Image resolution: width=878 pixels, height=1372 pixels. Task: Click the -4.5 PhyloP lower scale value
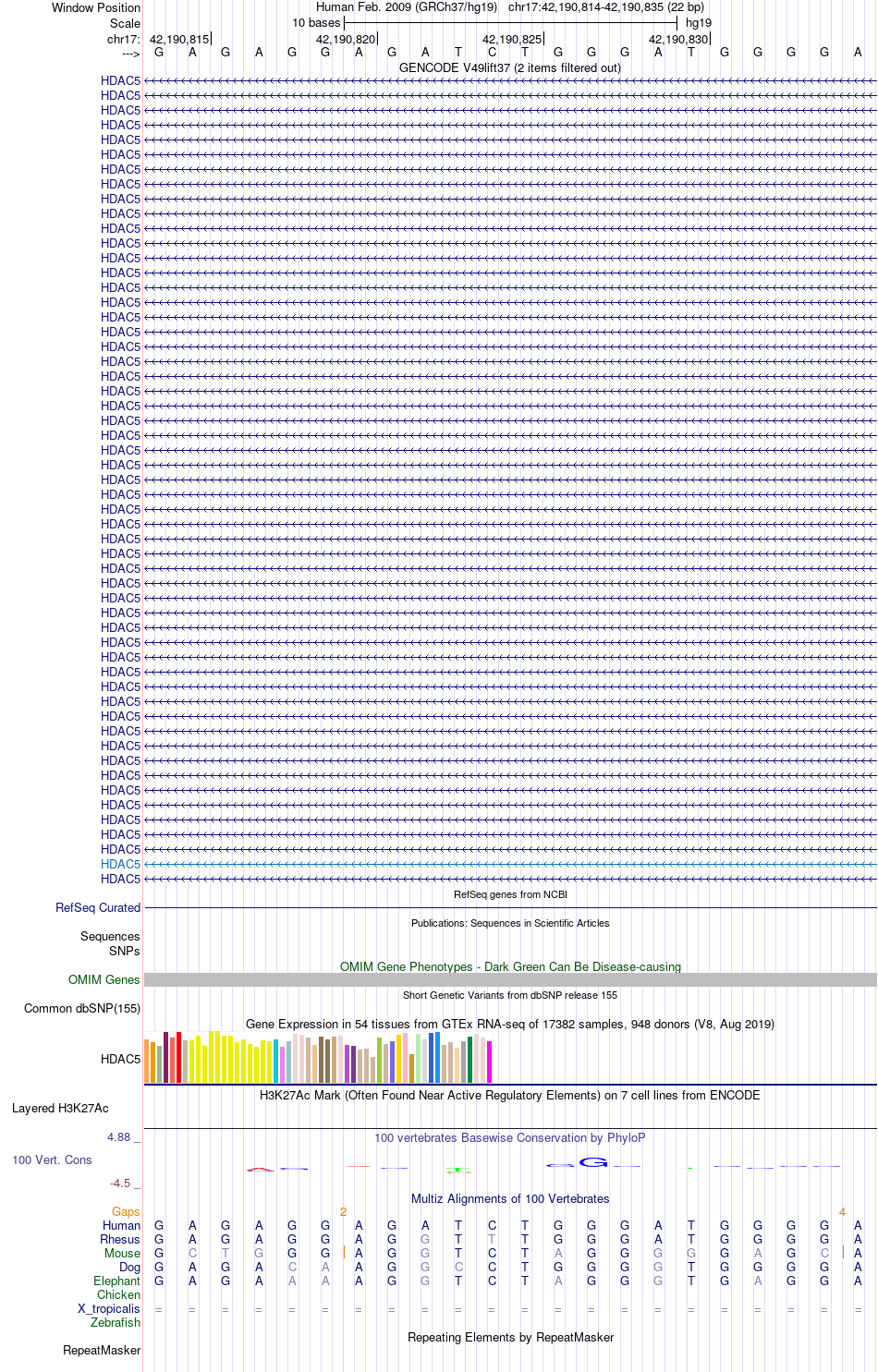tap(120, 1183)
